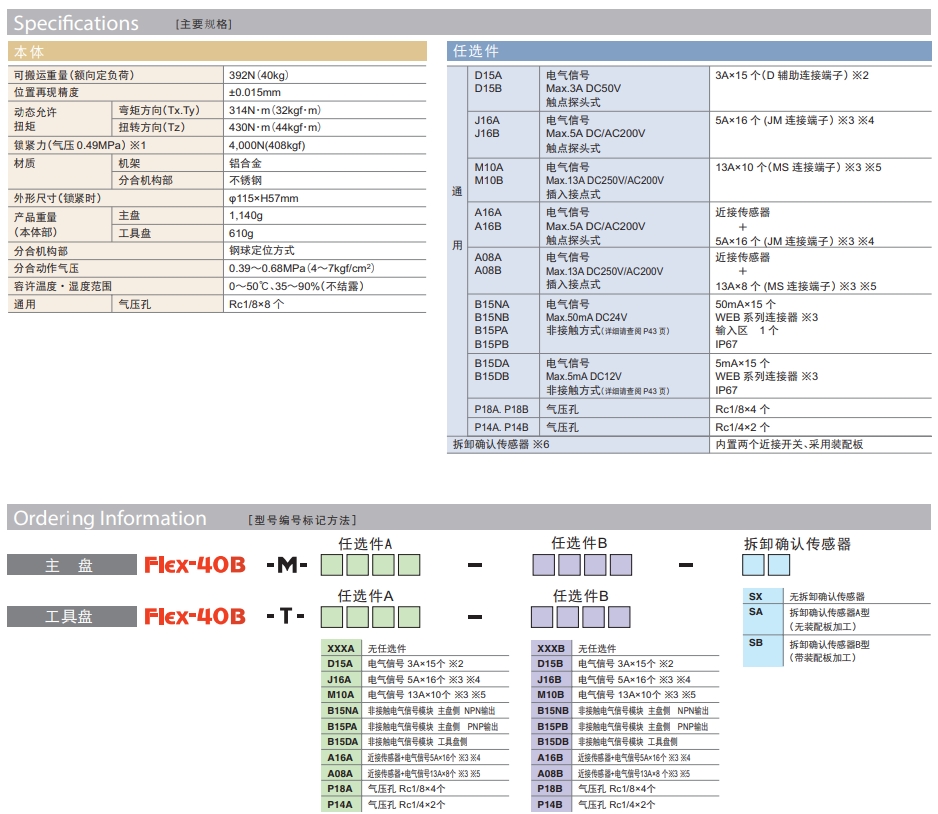938x814 pixels.
Task: Select "13A×10 个(MS 连接端子)" in options table
Action: [778, 167]
